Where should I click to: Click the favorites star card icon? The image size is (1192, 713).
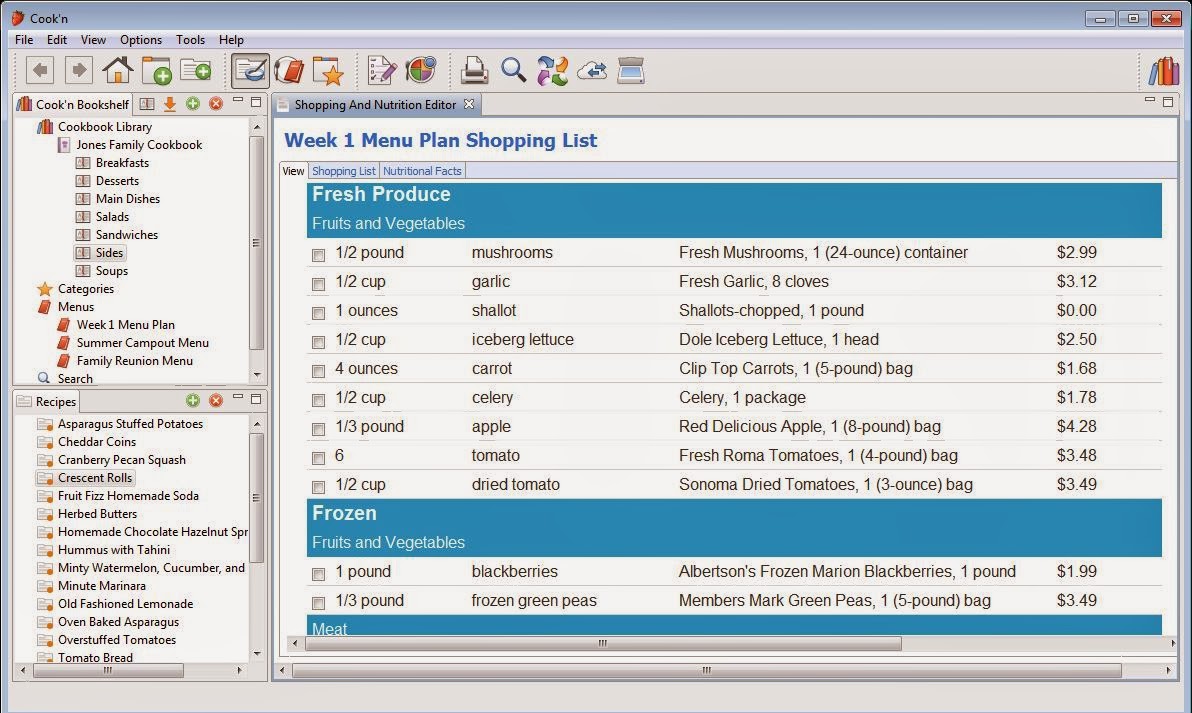point(328,71)
